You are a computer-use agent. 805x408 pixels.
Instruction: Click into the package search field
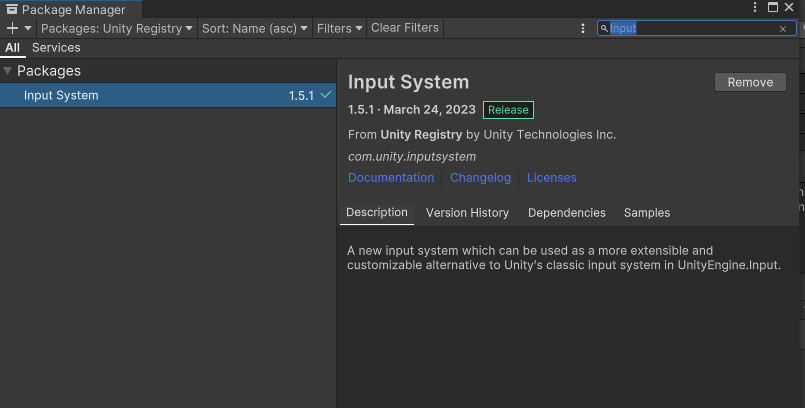pos(696,28)
